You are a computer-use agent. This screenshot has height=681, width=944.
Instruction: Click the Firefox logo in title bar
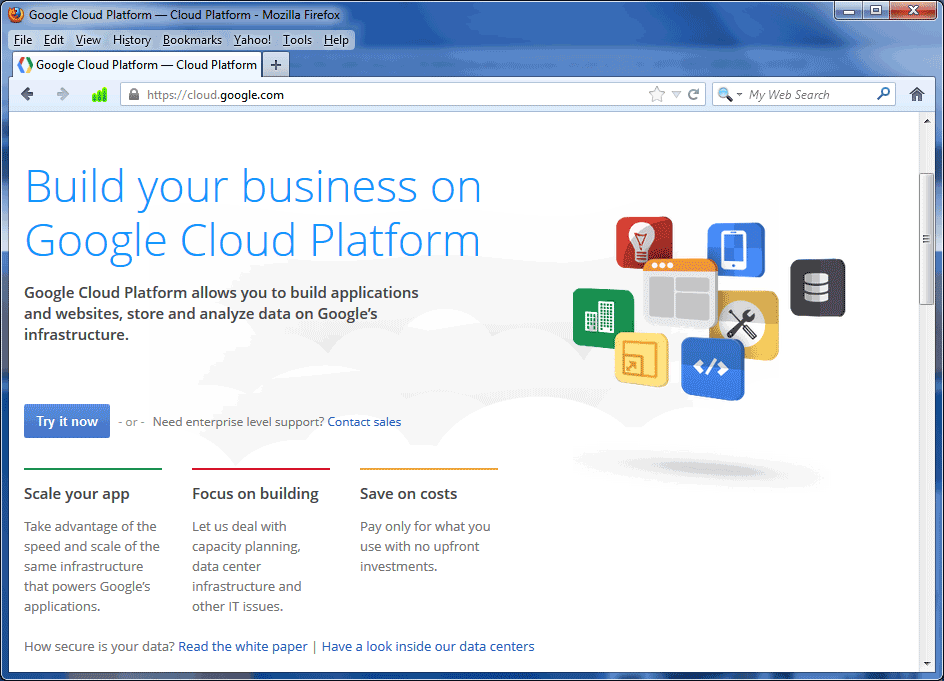[x=16, y=14]
